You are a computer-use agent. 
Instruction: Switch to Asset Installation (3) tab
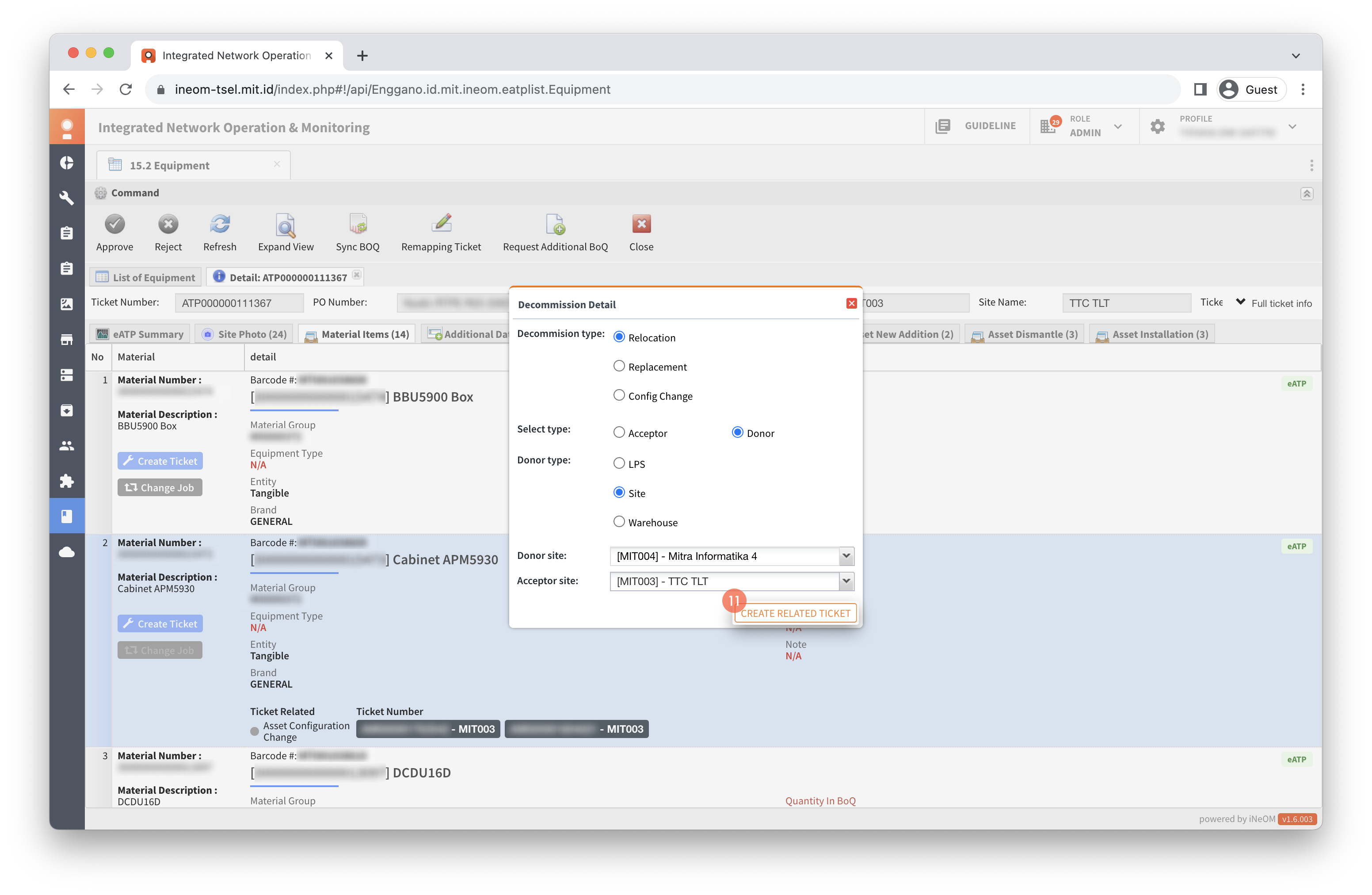pos(1152,334)
